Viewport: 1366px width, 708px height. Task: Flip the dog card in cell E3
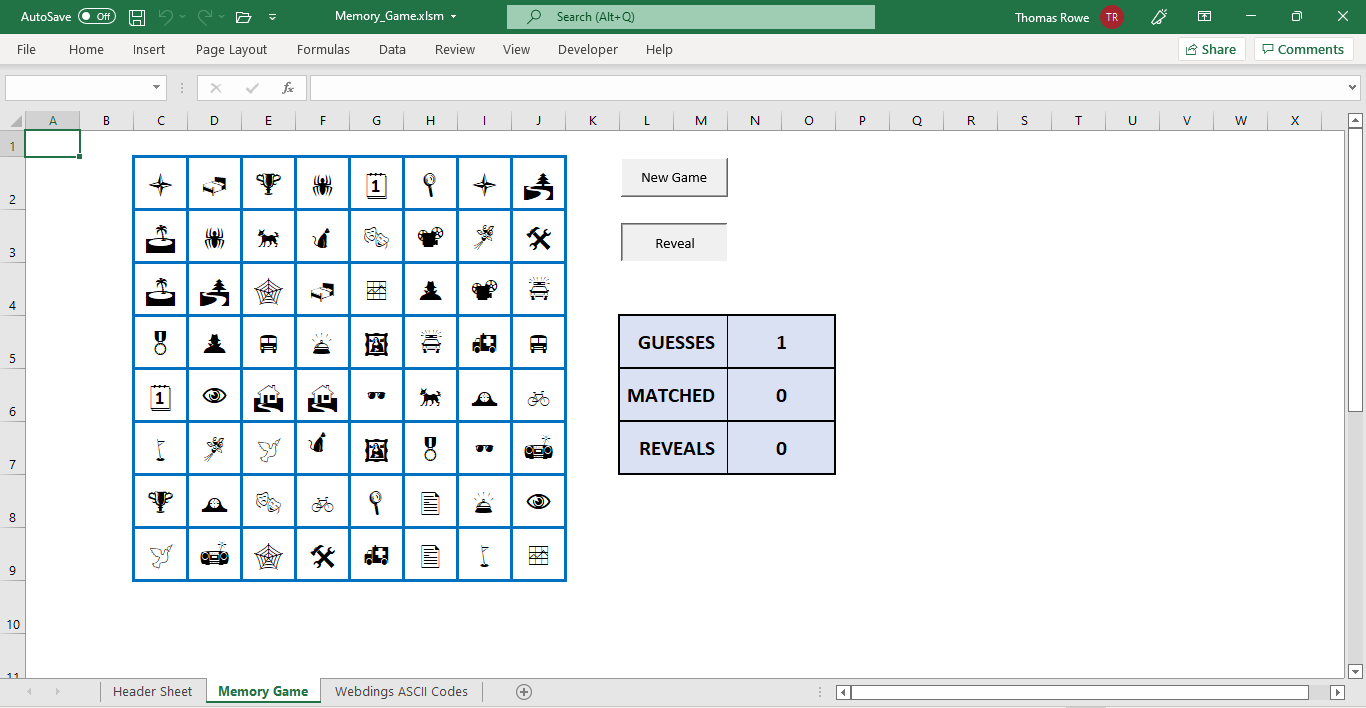(269, 237)
